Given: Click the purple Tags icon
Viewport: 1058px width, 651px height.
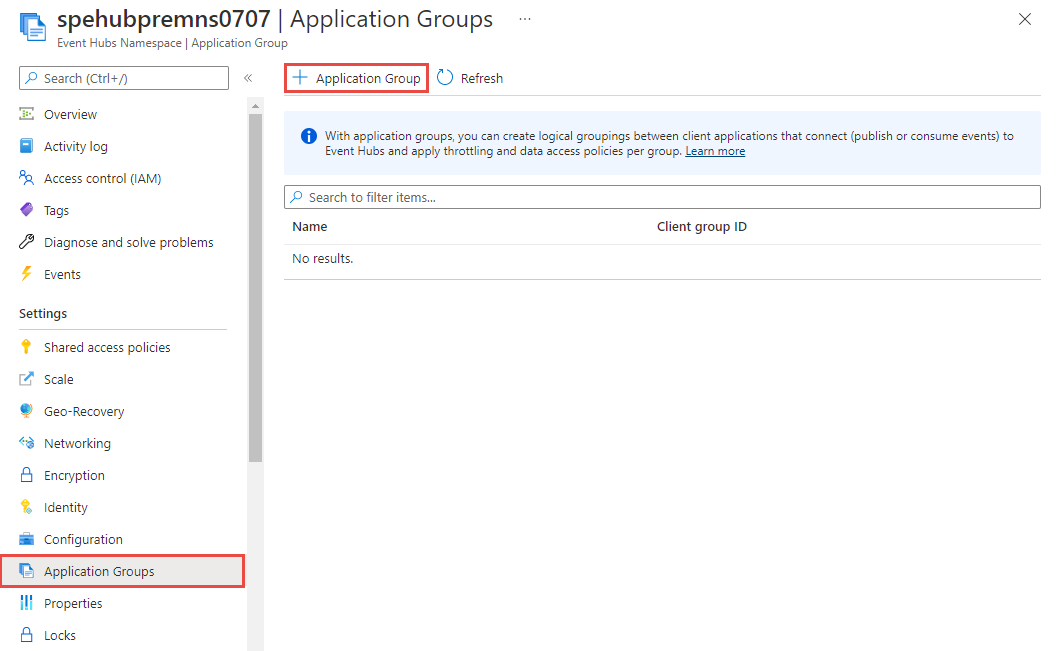Looking at the screenshot, I should [x=26, y=210].
